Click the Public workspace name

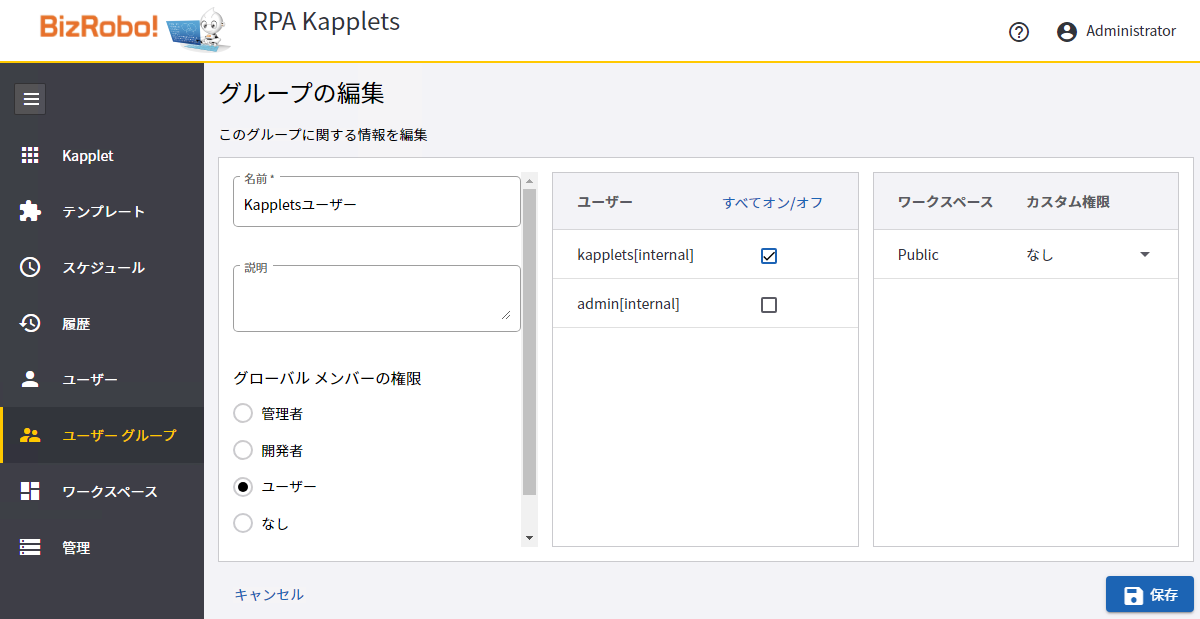click(x=918, y=255)
